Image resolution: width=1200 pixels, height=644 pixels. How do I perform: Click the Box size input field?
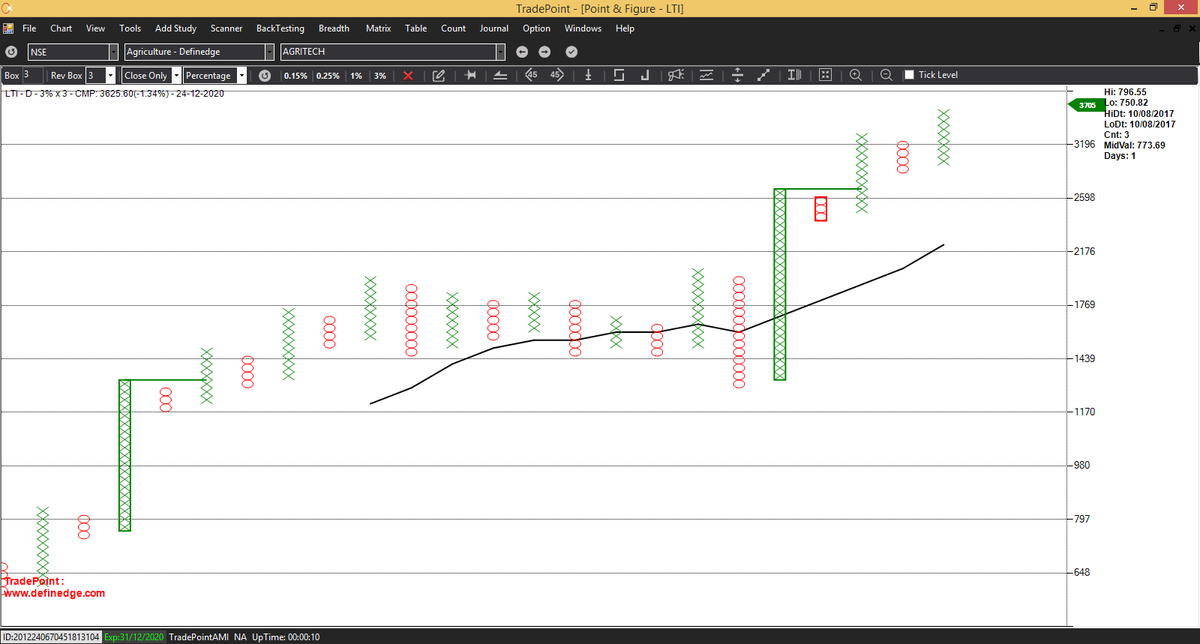[32, 75]
